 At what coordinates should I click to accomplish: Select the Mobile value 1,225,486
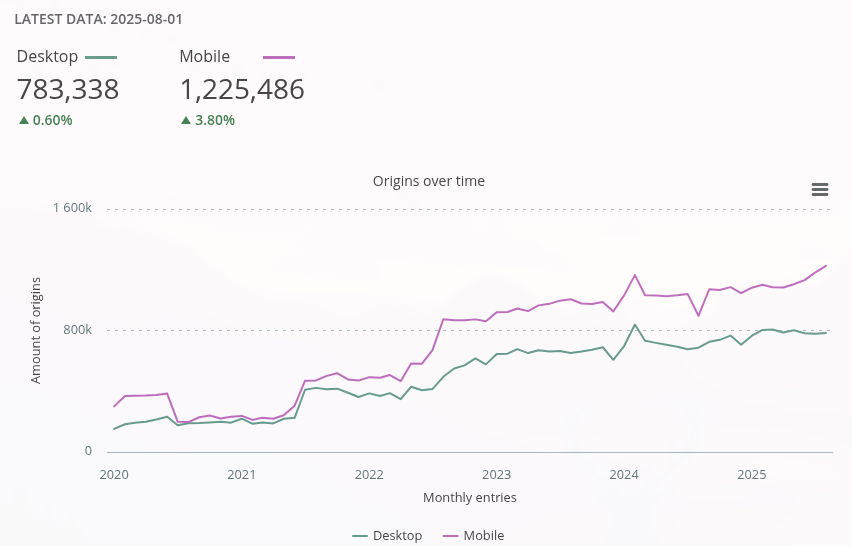tap(242, 90)
